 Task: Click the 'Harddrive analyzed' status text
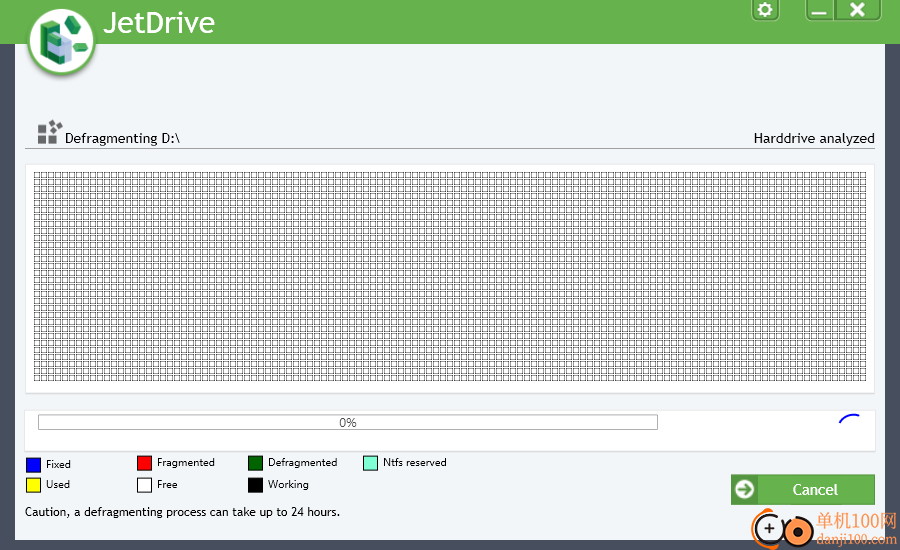(x=814, y=138)
